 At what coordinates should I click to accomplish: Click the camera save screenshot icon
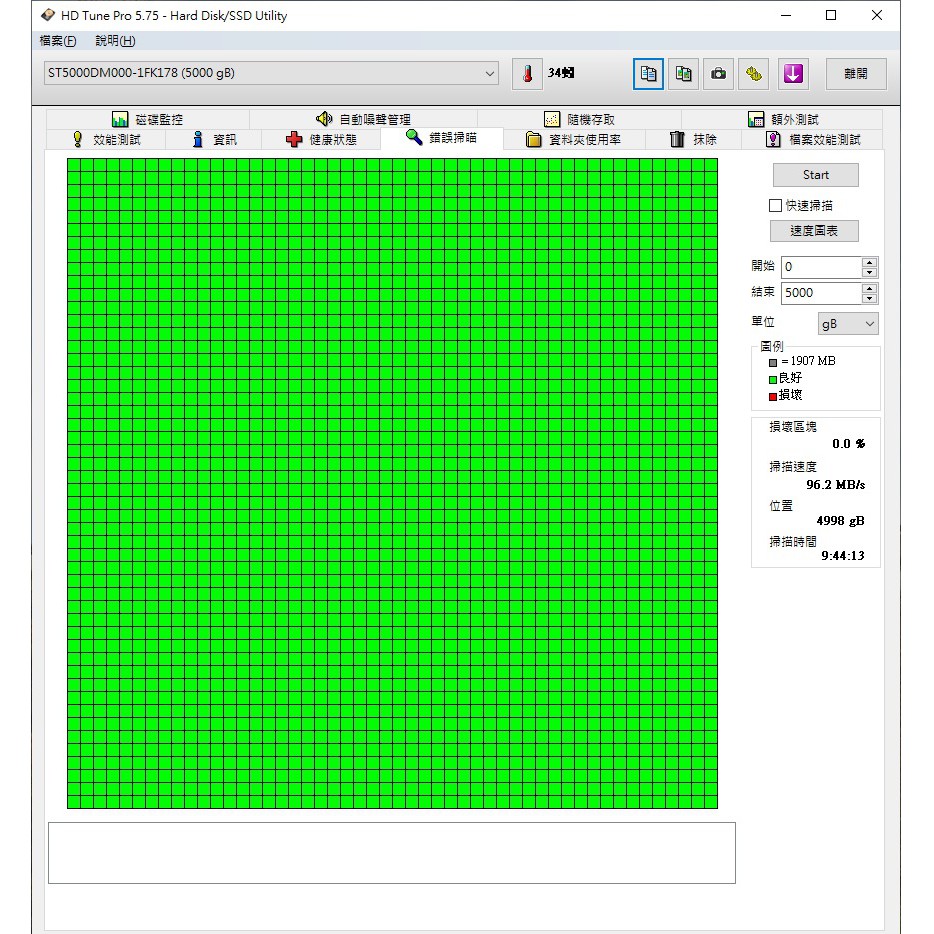[x=718, y=74]
